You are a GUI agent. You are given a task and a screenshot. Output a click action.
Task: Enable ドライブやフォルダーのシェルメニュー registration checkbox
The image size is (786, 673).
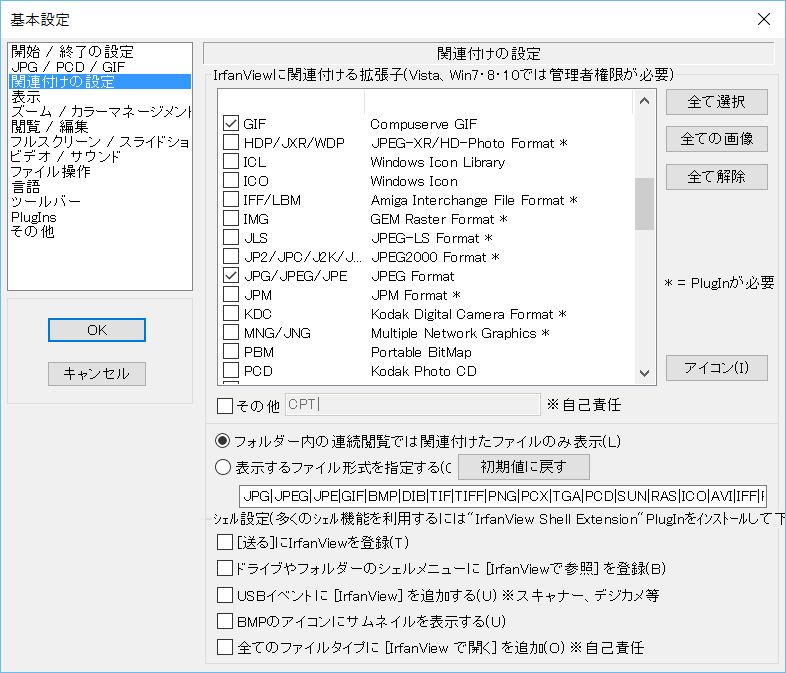pyautogui.click(x=225, y=568)
